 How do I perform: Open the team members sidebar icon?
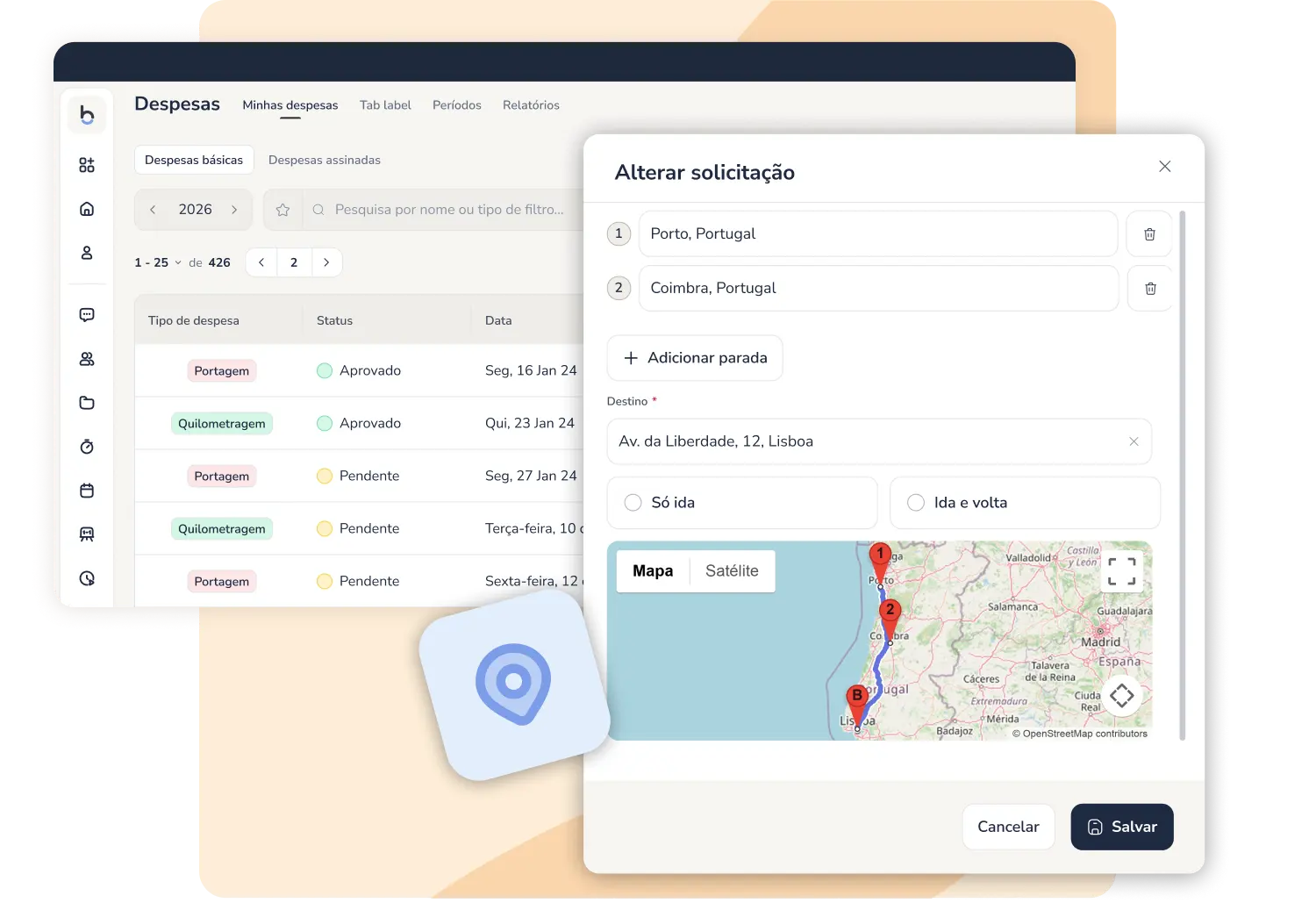click(x=87, y=359)
